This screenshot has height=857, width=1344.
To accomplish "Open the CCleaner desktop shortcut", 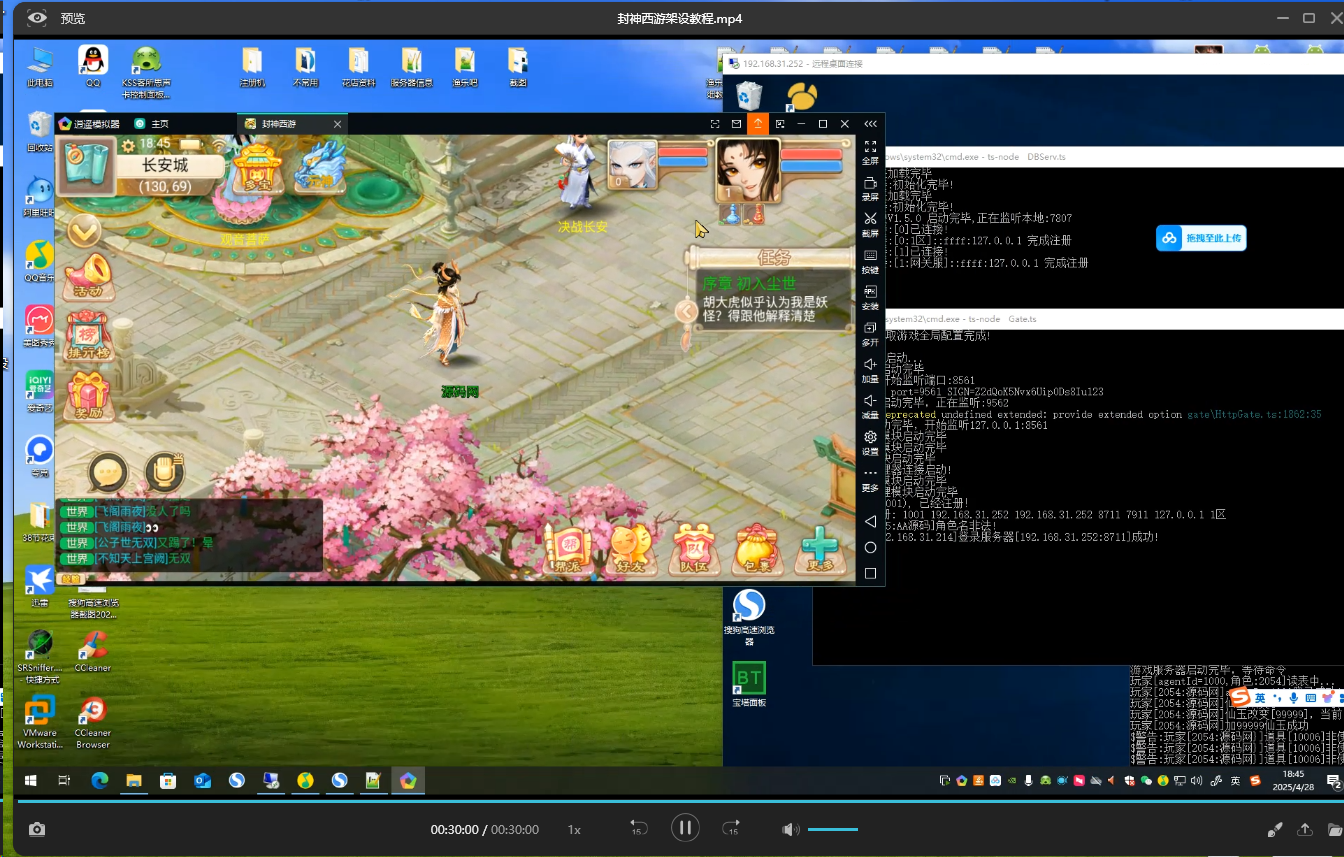I will (93, 650).
